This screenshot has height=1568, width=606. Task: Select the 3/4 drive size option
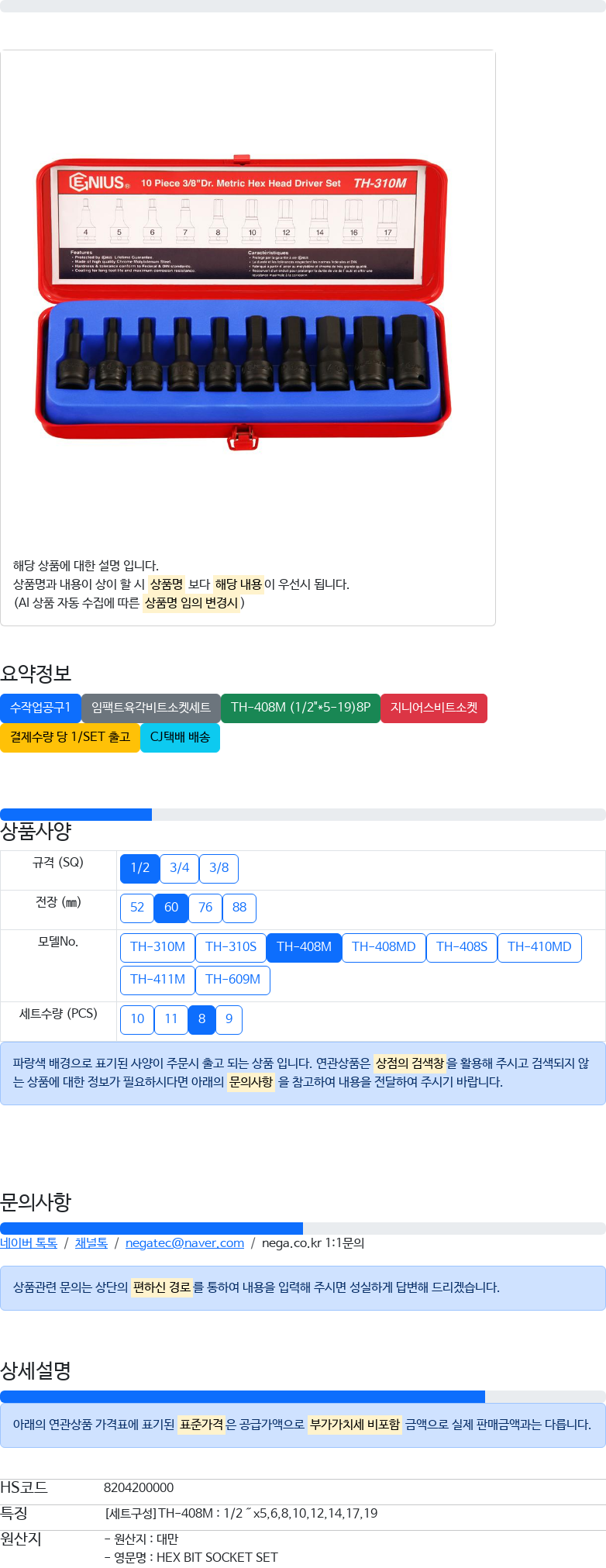180,868
